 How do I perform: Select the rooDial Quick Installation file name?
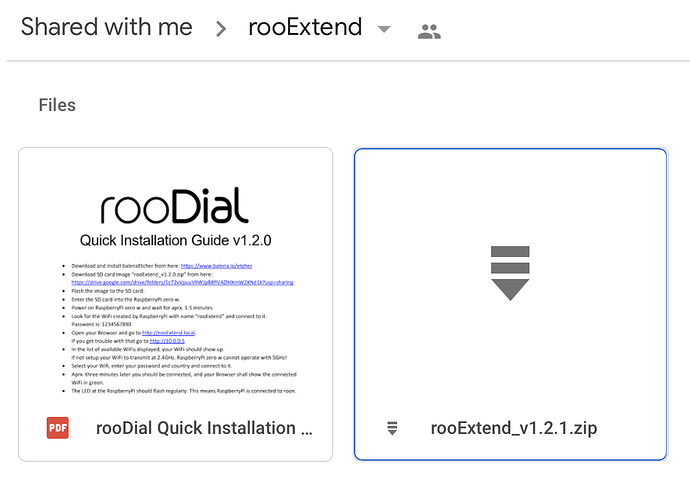(204, 428)
